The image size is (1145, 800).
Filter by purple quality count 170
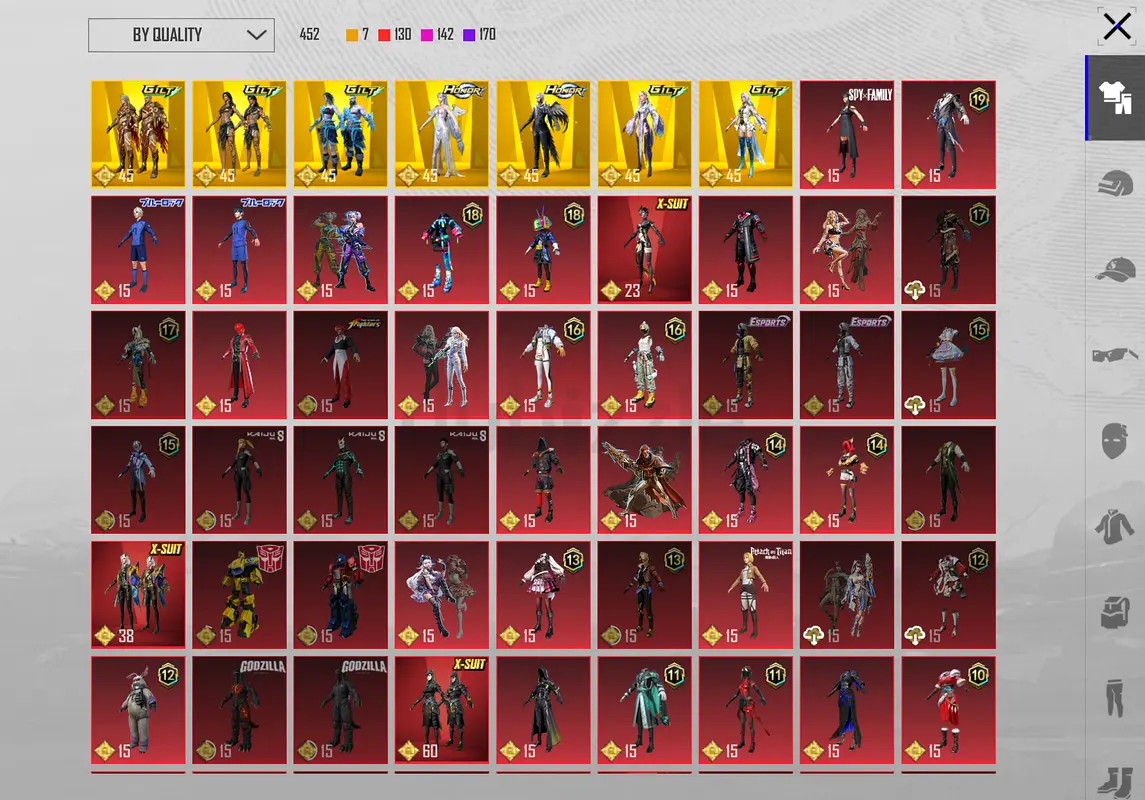coord(480,34)
